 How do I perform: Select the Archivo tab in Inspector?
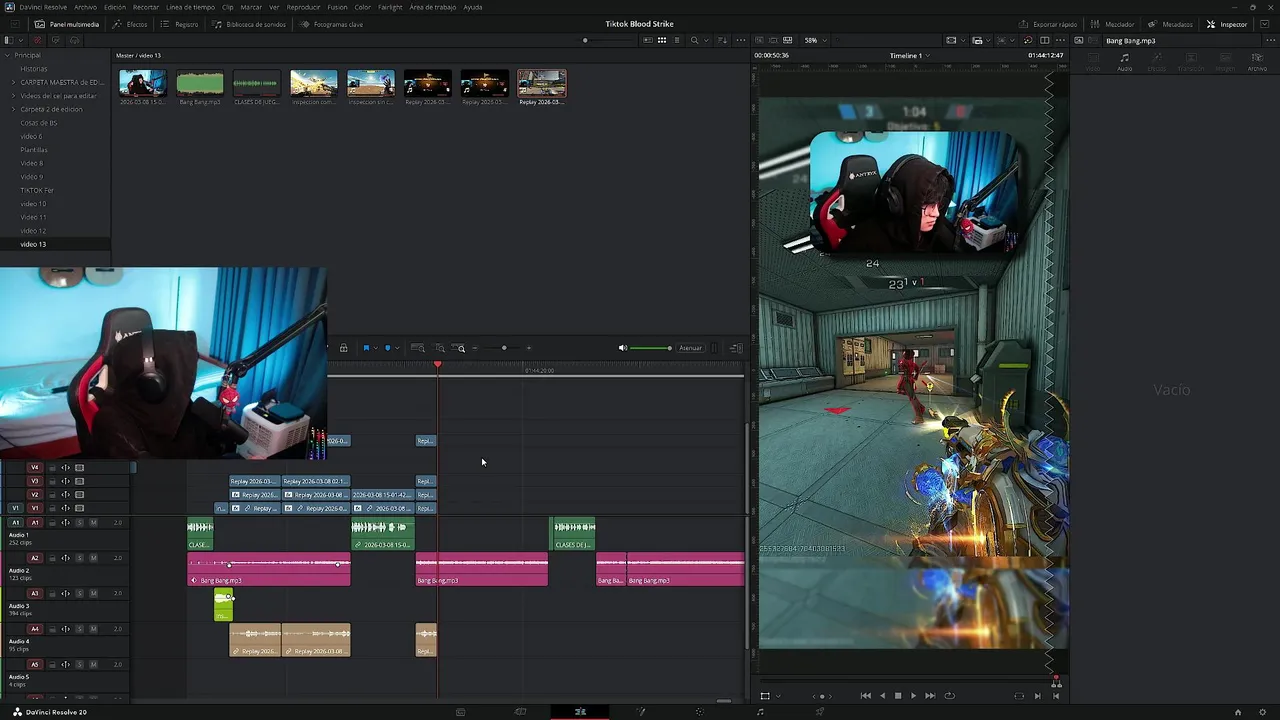coord(1256,62)
